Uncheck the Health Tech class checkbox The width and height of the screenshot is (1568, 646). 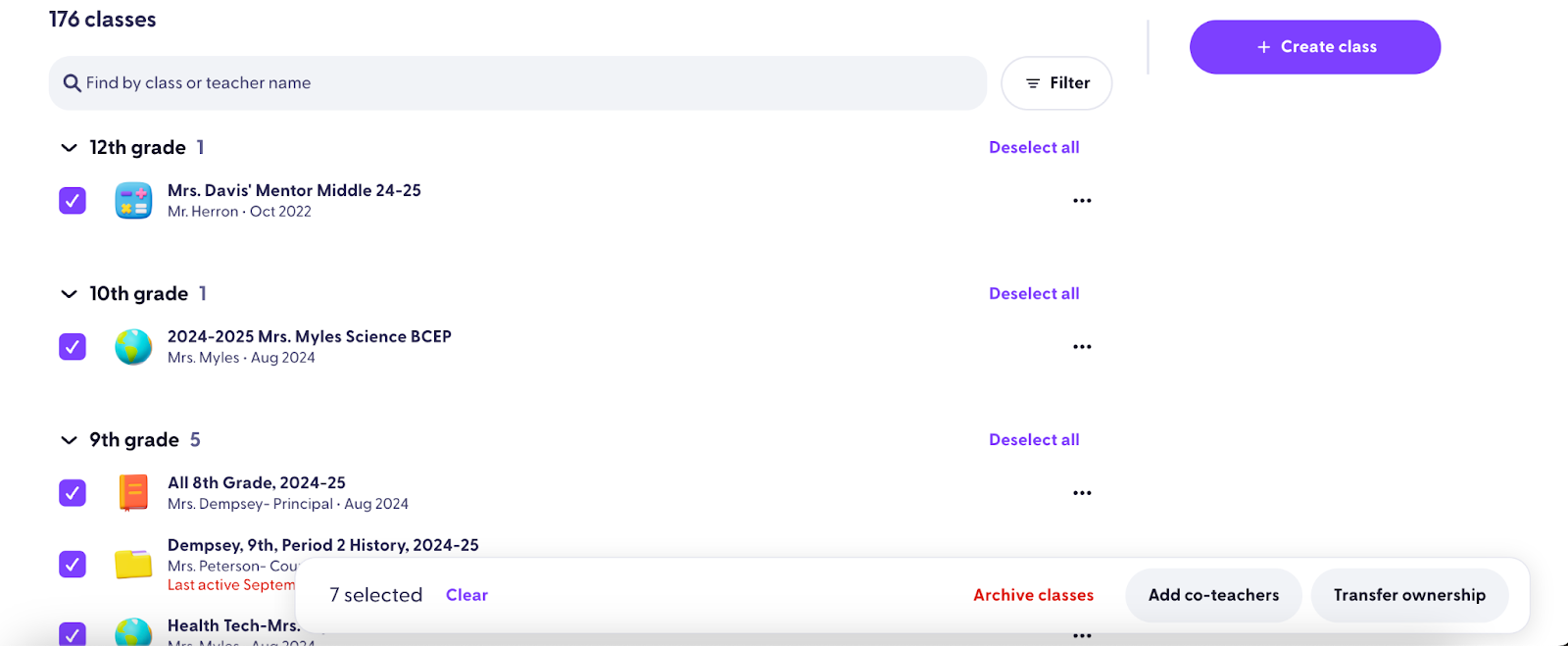73,634
